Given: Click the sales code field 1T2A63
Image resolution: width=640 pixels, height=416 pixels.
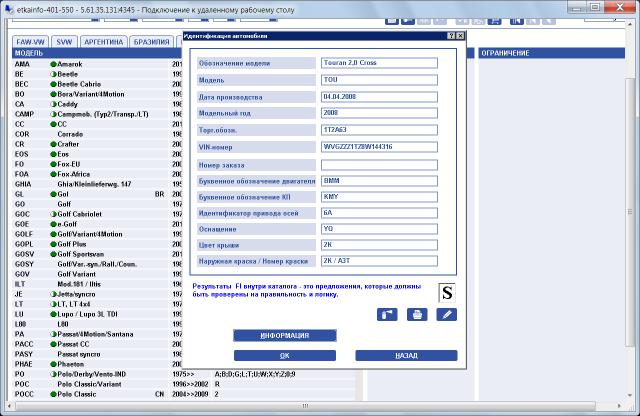Looking at the screenshot, I should tap(379, 130).
